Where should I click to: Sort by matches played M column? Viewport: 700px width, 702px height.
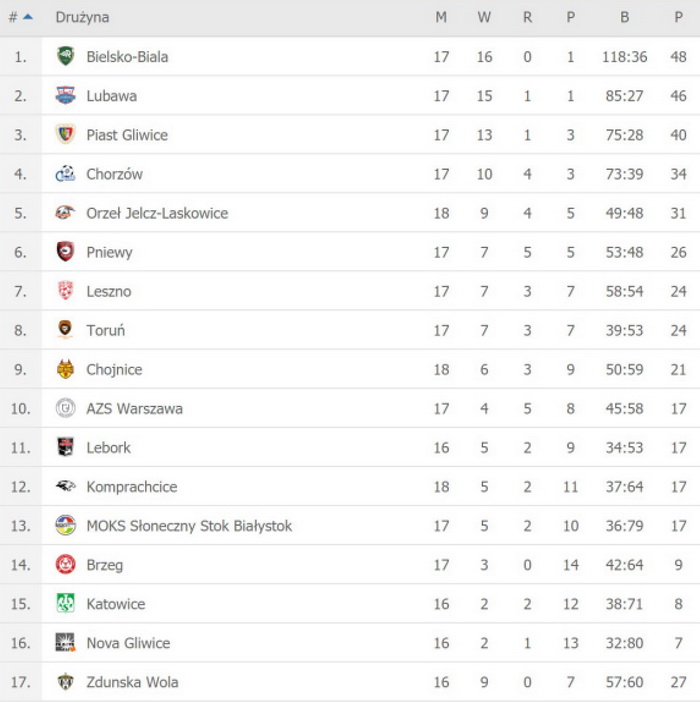[441, 17]
